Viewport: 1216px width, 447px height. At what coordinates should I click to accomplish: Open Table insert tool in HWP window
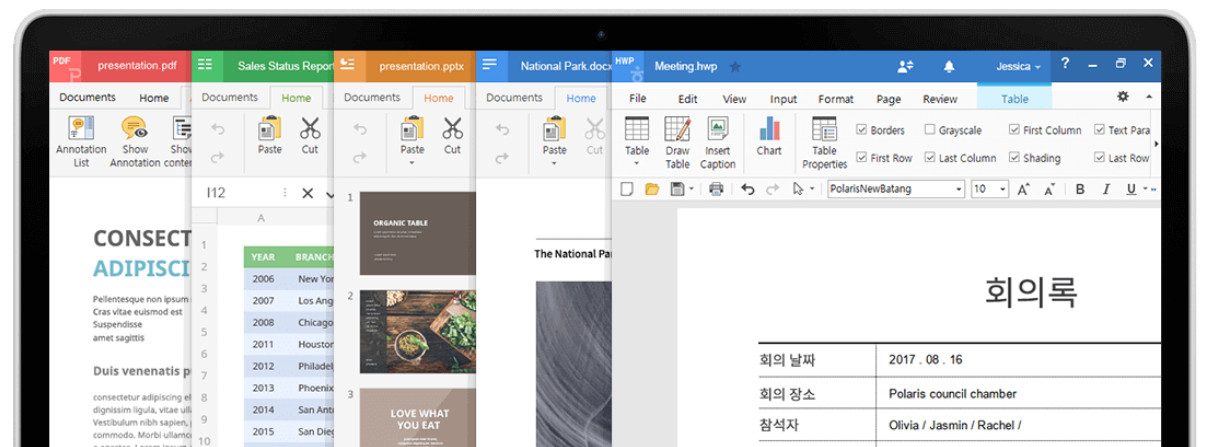(x=637, y=142)
